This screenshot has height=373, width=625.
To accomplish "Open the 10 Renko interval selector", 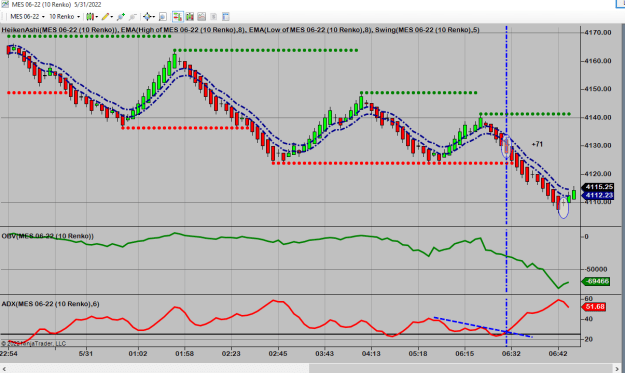I will [x=64, y=17].
